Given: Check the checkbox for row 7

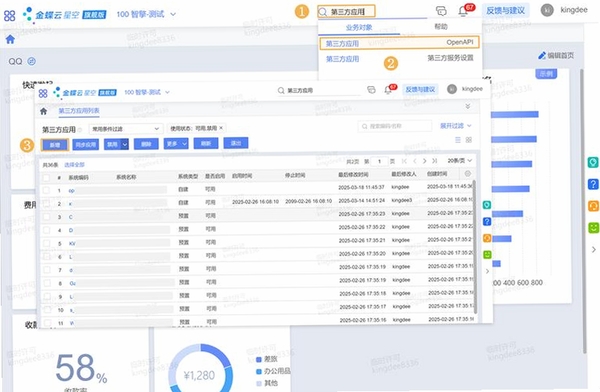Looking at the screenshot, I should pyautogui.click(x=47, y=270).
